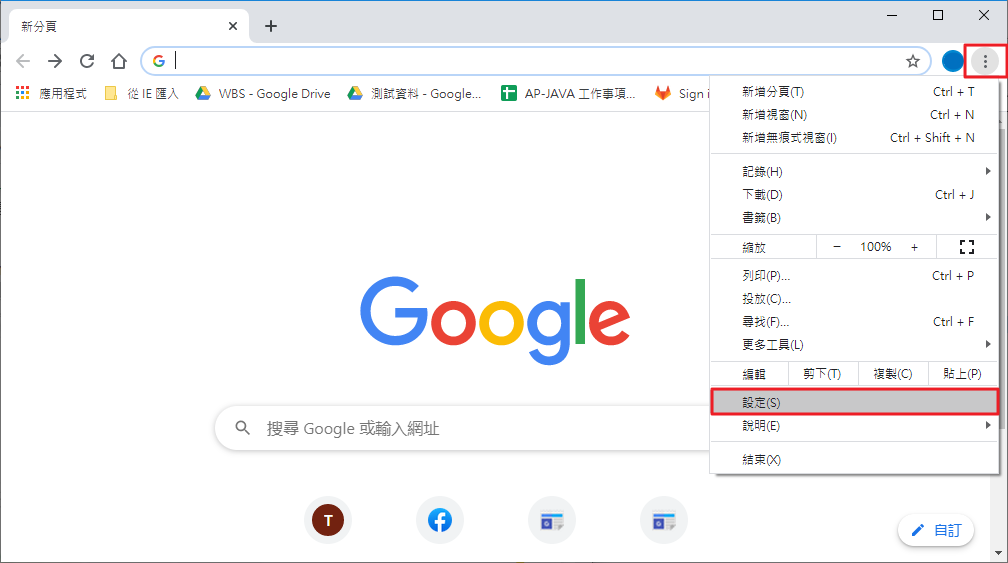Click the address bar input

click(x=534, y=61)
